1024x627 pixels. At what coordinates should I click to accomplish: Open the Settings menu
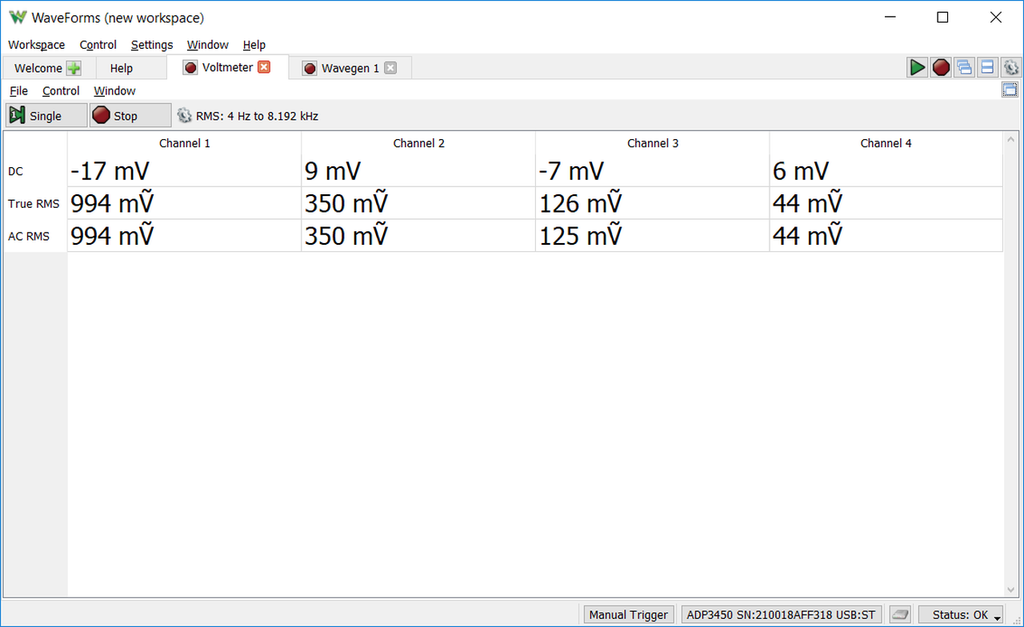click(x=152, y=45)
